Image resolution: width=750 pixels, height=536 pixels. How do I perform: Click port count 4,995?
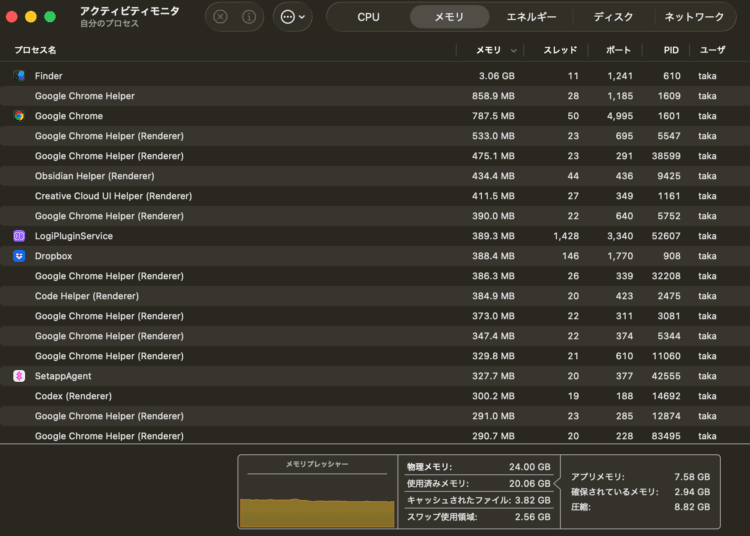pos(620,116)
